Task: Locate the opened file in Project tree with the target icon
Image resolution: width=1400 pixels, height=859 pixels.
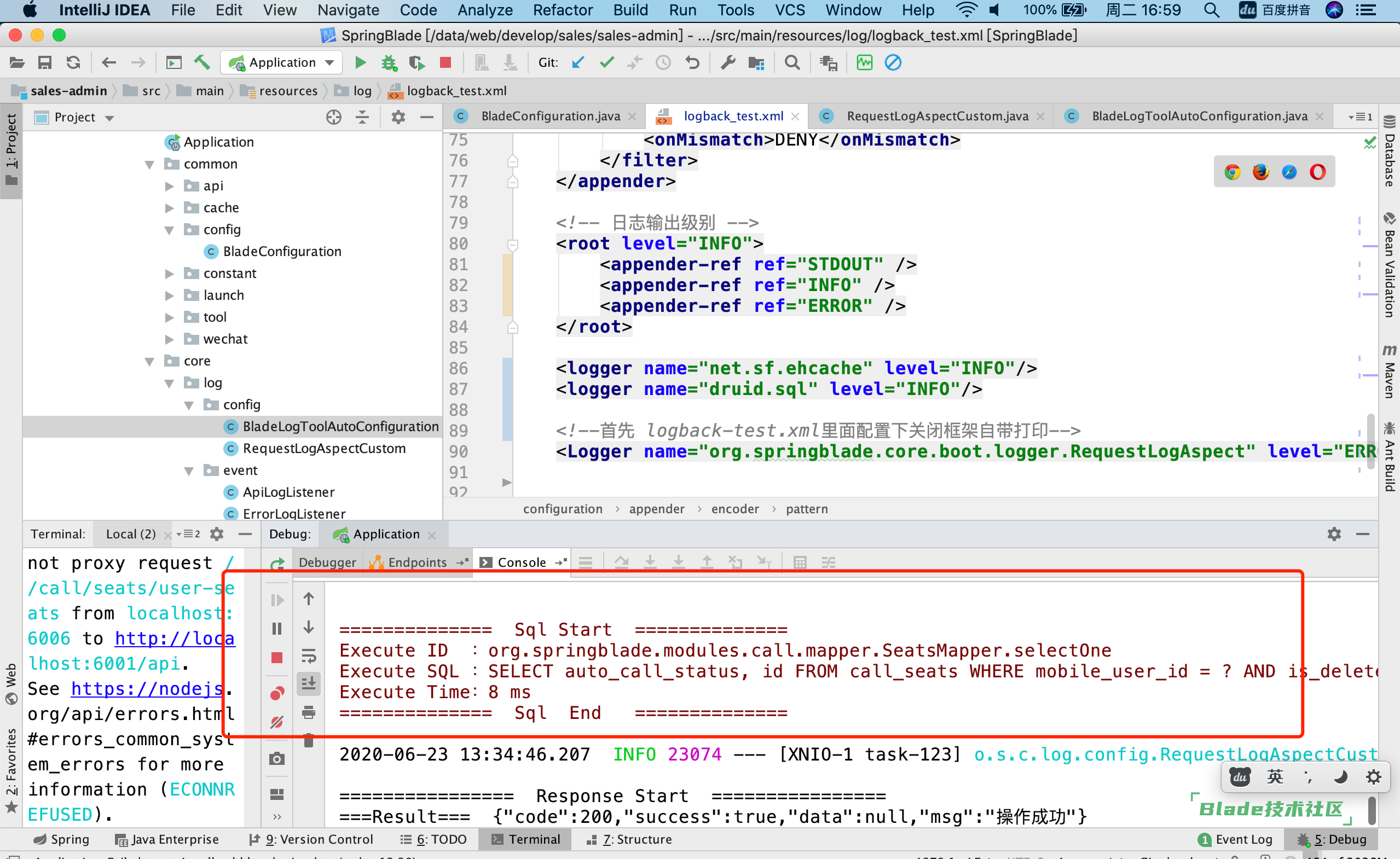Action: [x=333, y=117]
